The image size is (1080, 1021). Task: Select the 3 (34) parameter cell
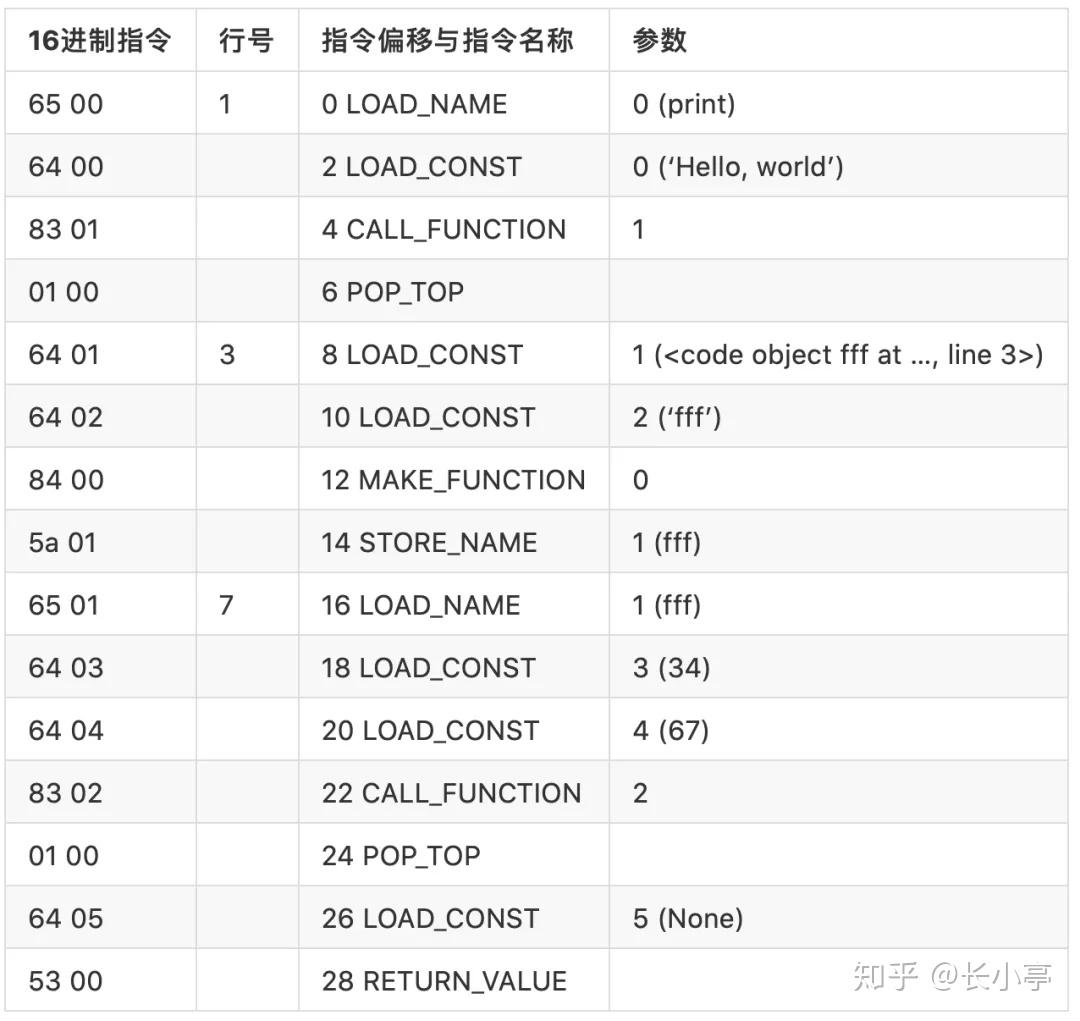pos(672,667)
